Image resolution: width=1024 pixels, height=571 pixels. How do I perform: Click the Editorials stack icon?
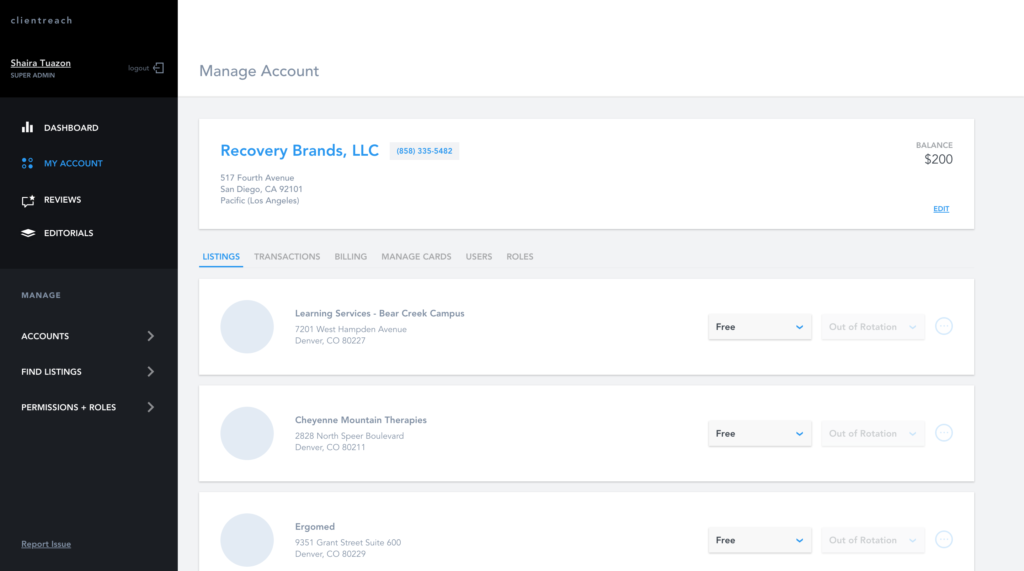tap(28, 233)
